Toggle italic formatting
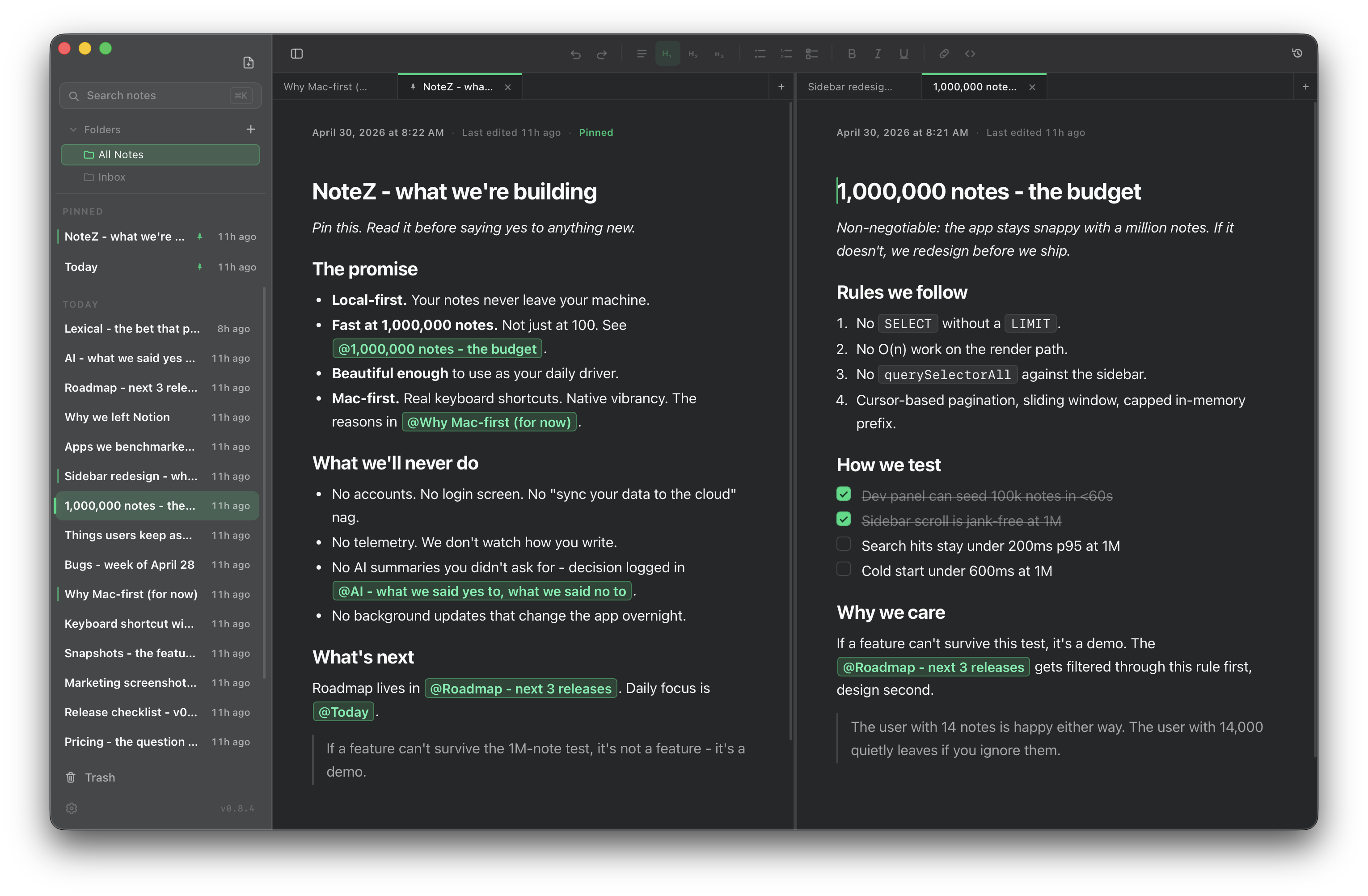This screenshot has height=896, width=1368. tap(878, 54)
